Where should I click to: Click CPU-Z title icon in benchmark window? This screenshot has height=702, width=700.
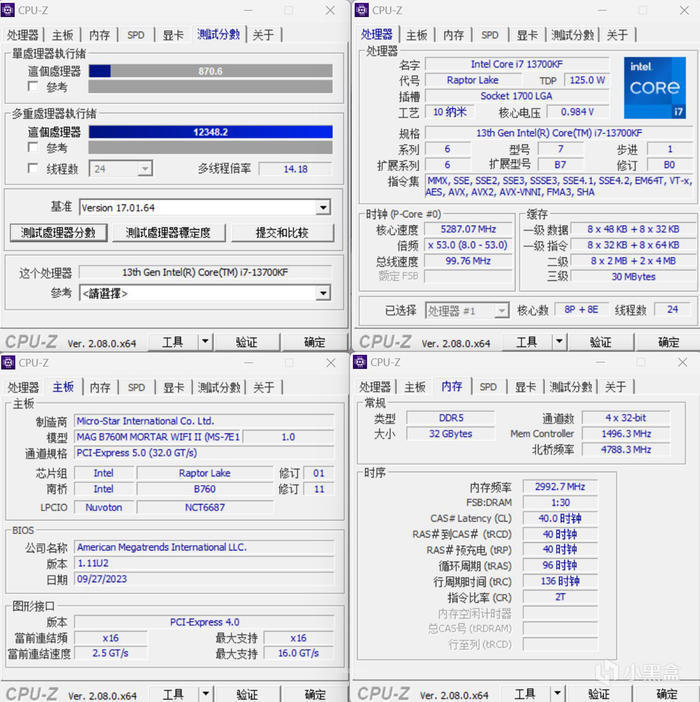8,10
